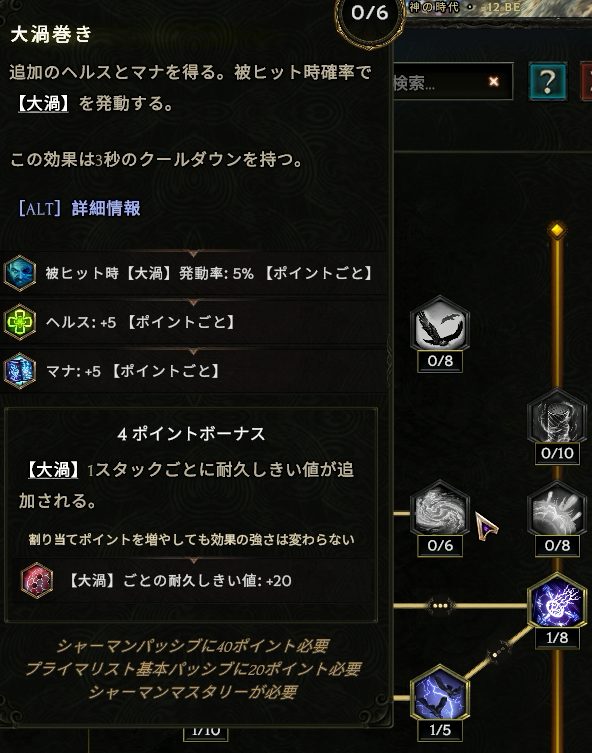This screenshot has height=753, width=592.
Task: Select the raven passive node 0/8
Action: click(x=440, y=324)
